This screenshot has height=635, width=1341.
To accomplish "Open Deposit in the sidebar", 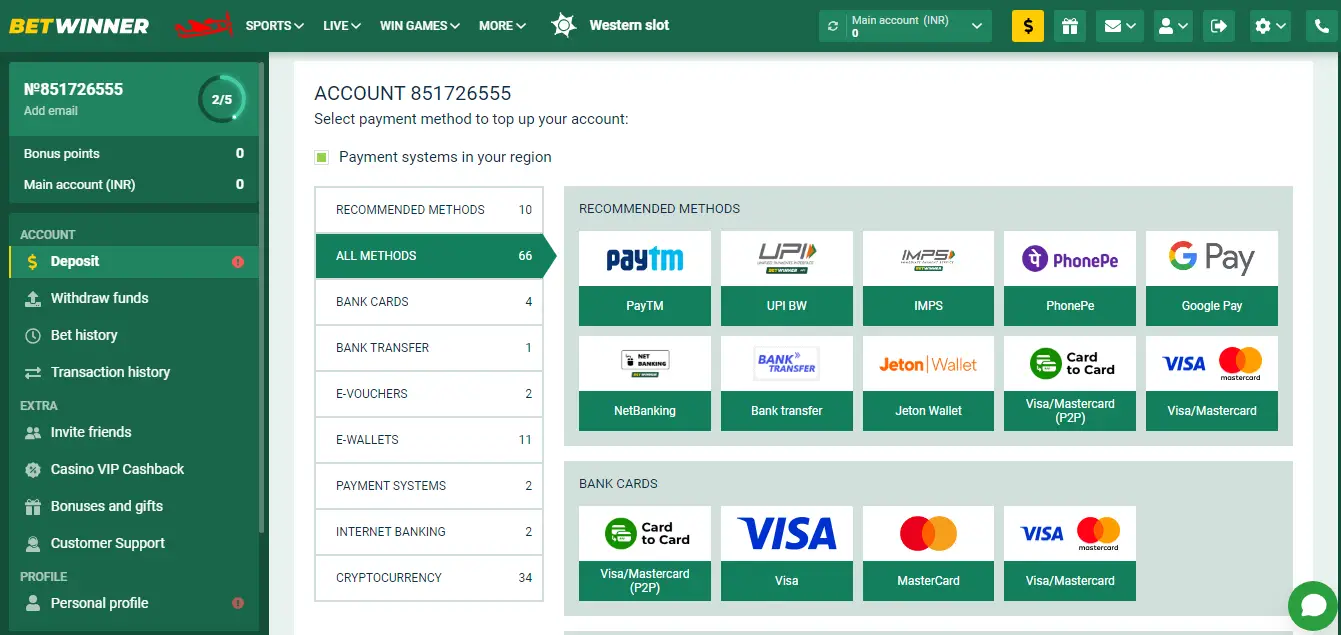I will (133, 261).
